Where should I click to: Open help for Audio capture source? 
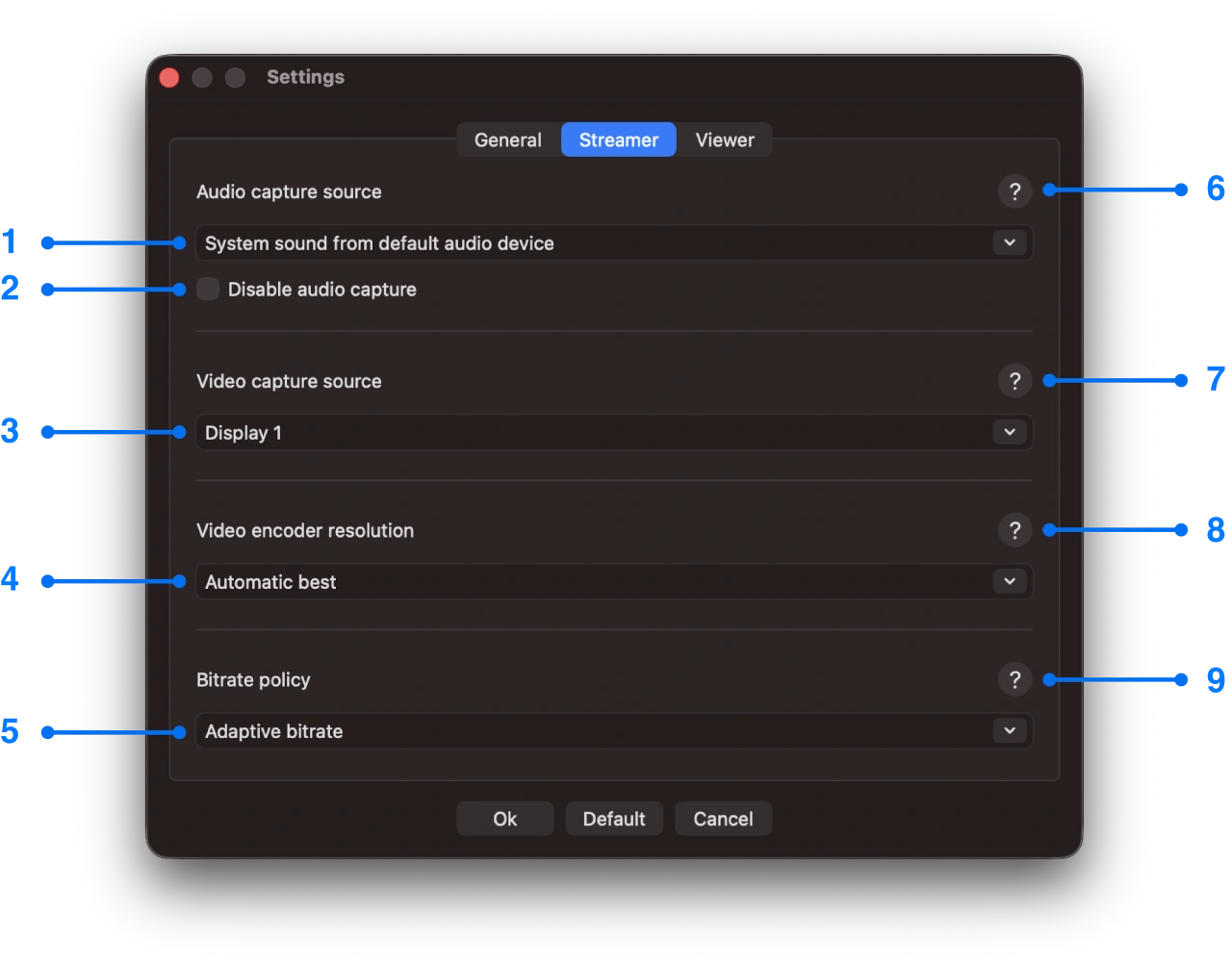pos(1014,191)
